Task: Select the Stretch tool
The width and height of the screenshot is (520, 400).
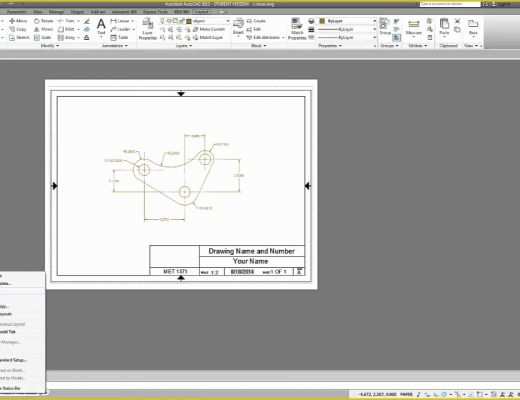Action: (x=19, y=38)
